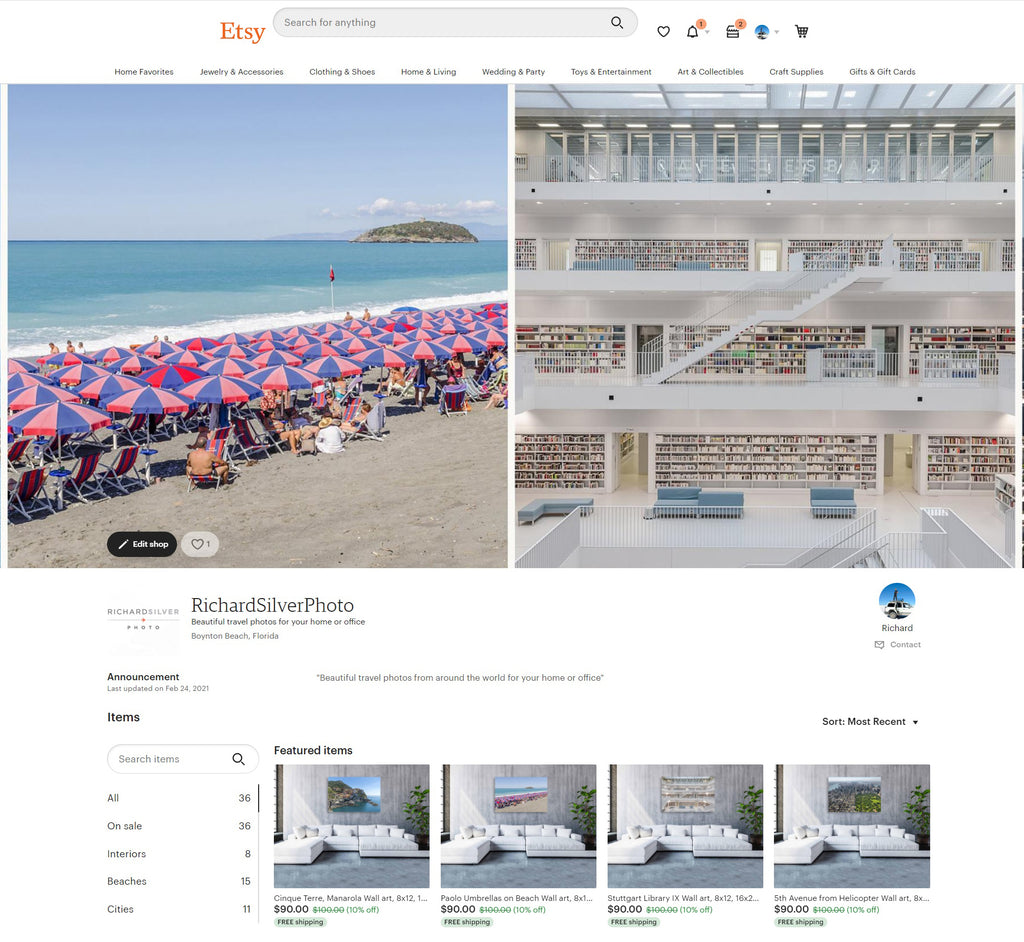Select Craft Supplies in navigation
This screenshot has height=942, width=1024.
(x=796, y=72)
